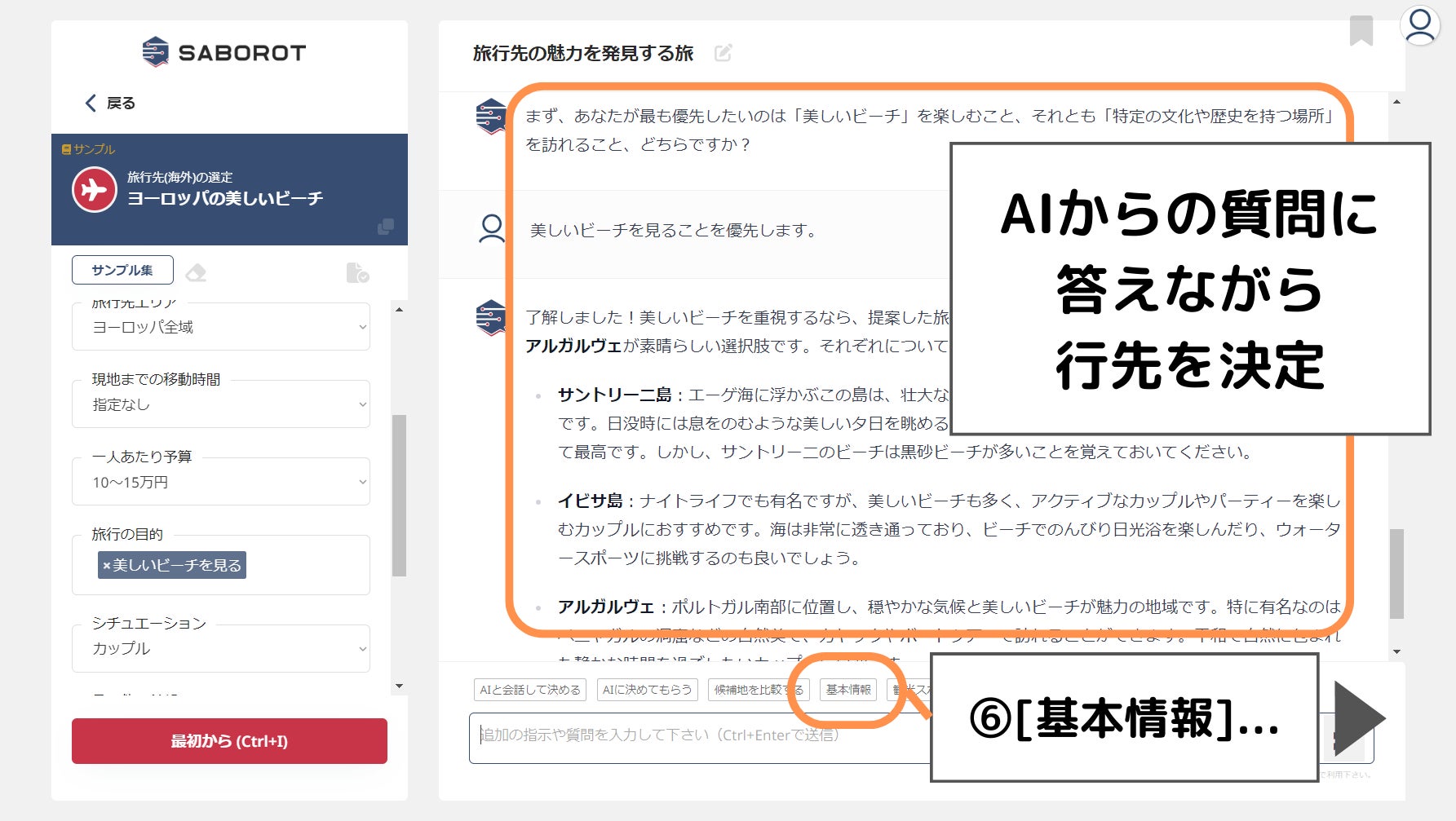This screenshot has width=1456, height=821.
Task: Click the SABOROT logo
Action: (223, 52)
